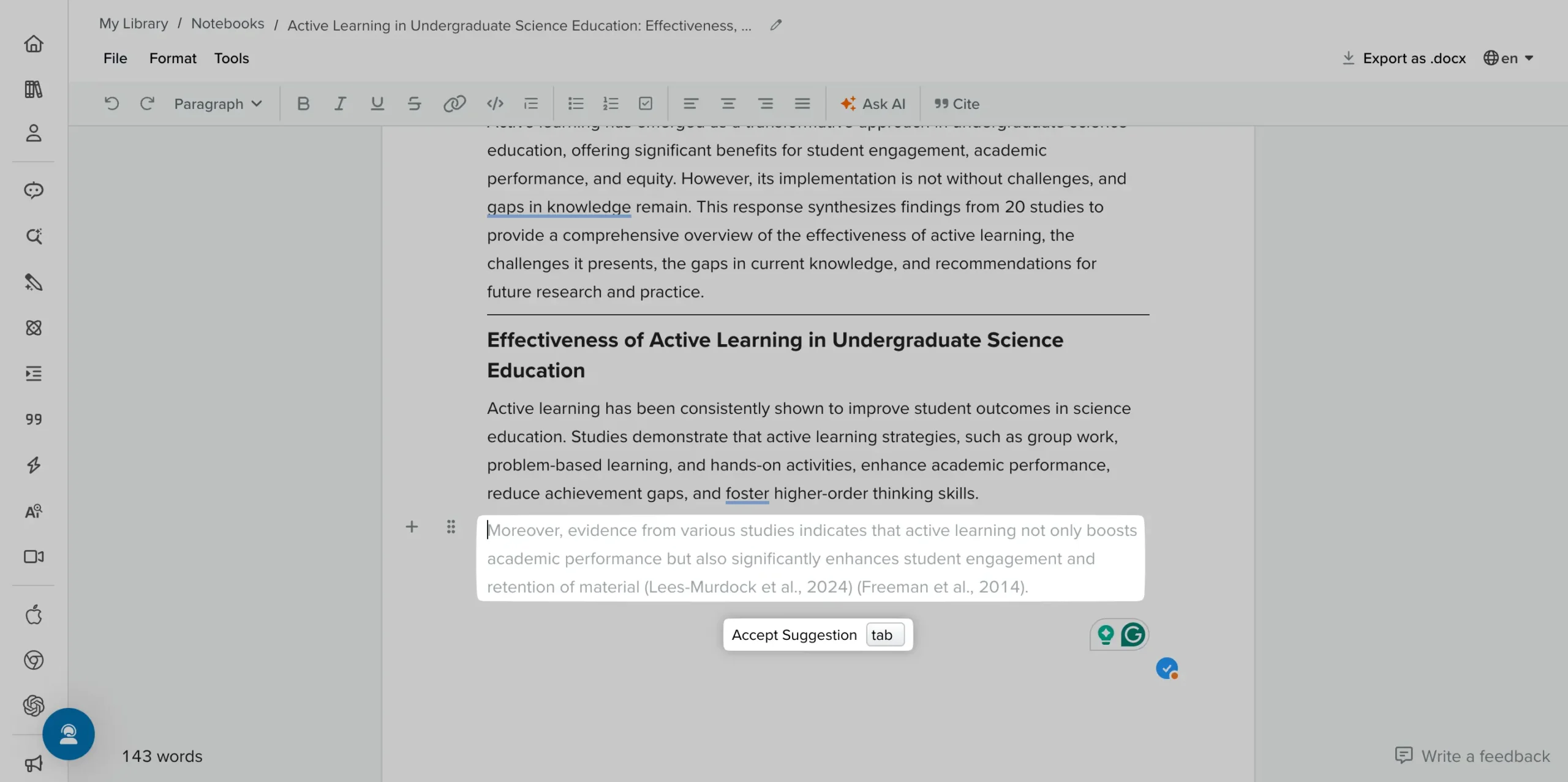The width and height of the screenshot is (1568, 782).
Task: Click the underlined word 'foster'
Action: pyautogui.click(x=747, y=493)
